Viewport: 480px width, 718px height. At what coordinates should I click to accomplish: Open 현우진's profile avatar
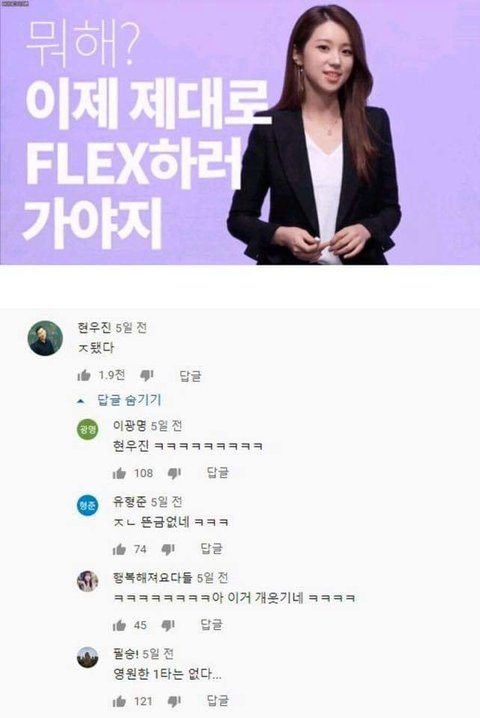45,338
